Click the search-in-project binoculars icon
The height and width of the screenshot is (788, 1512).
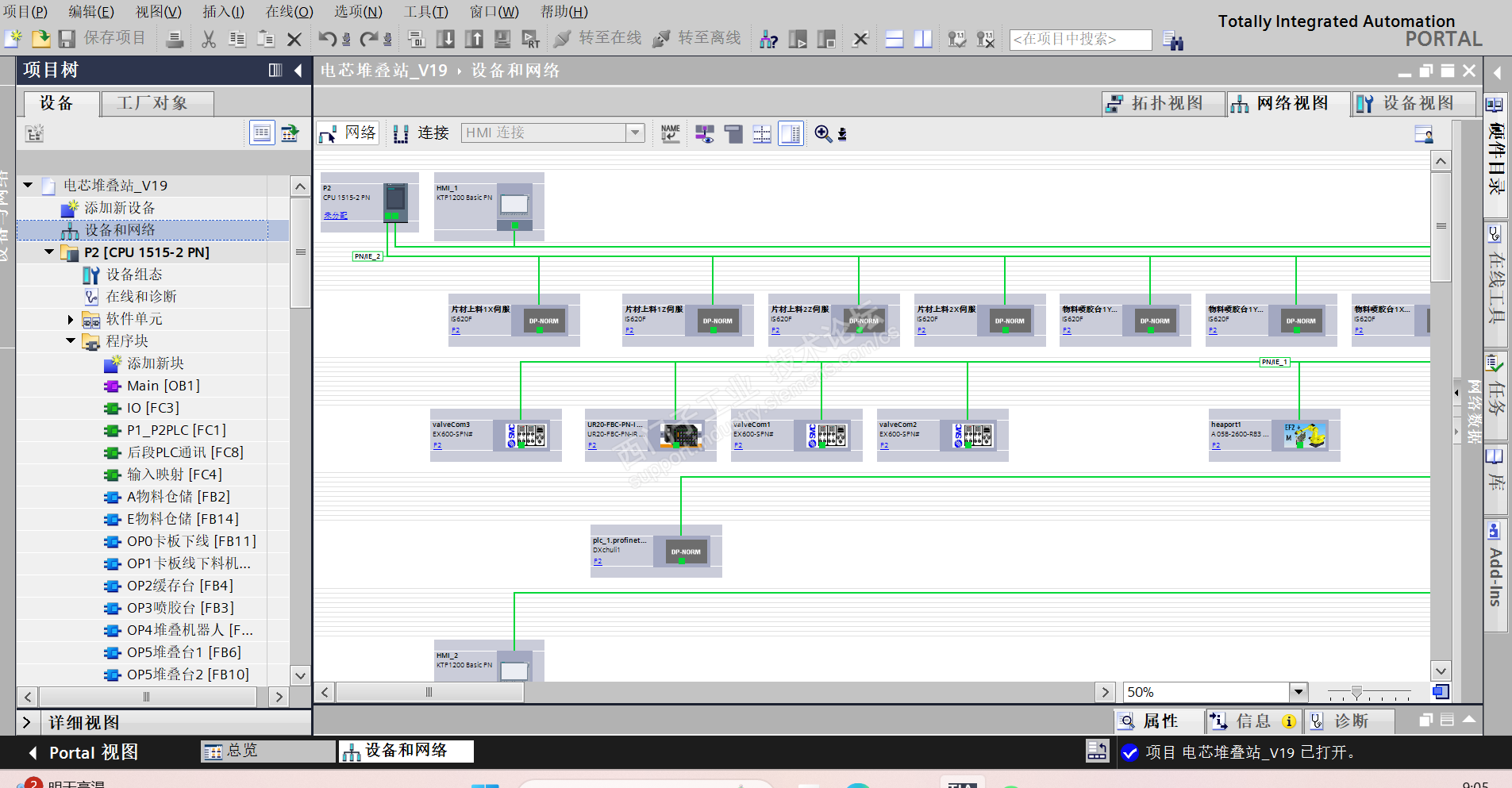click(x=1173, y=40)
